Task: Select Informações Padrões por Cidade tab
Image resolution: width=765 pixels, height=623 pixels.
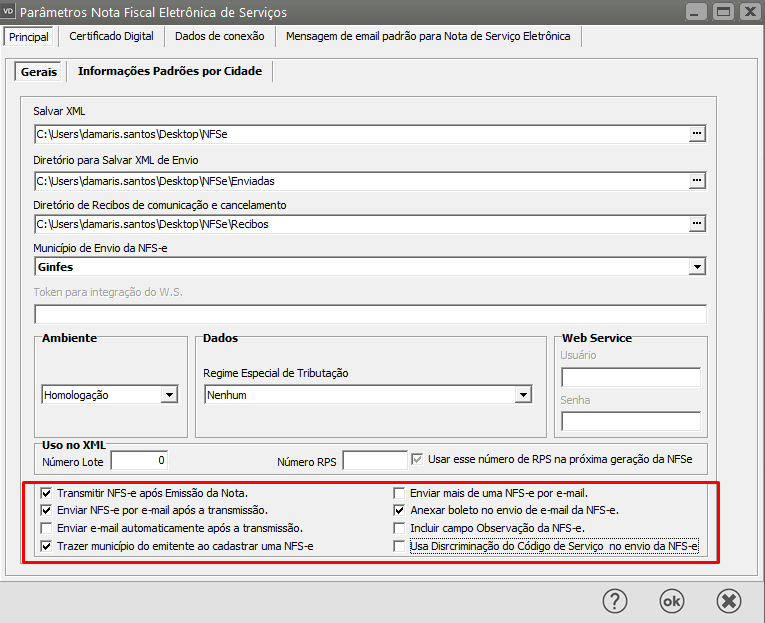Action: pos(170,72)
